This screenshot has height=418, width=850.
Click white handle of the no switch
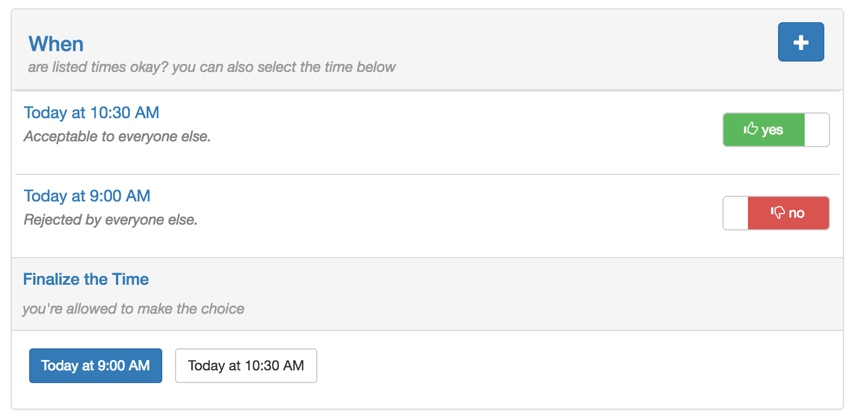(x=736, y=213)
